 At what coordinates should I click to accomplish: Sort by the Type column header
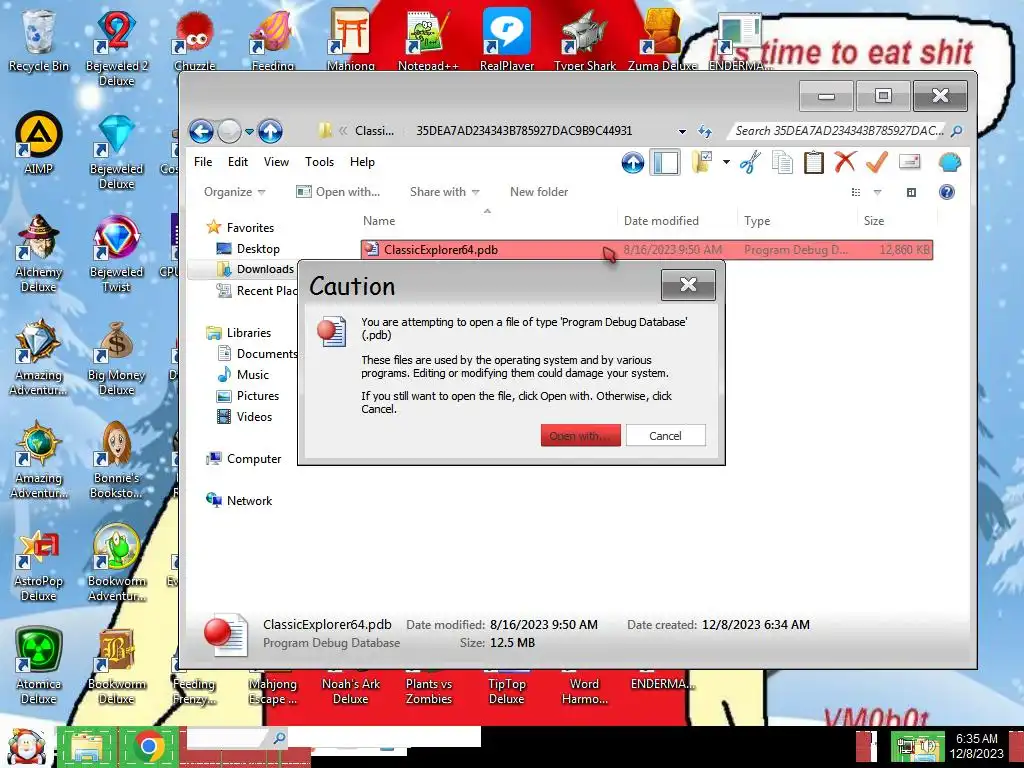[797, 221]
